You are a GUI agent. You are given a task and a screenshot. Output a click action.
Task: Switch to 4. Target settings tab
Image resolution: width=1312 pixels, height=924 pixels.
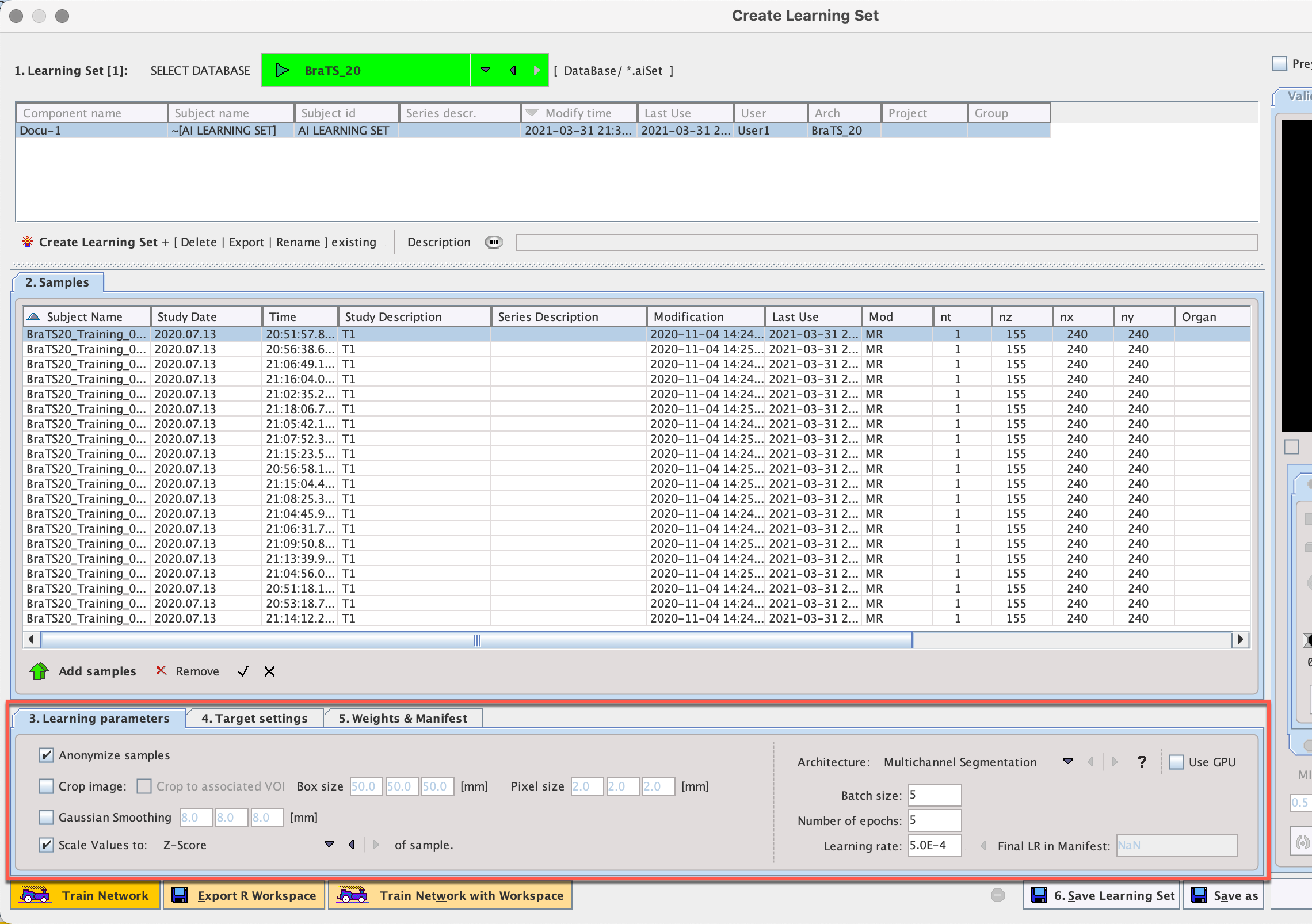coord(254,718)
